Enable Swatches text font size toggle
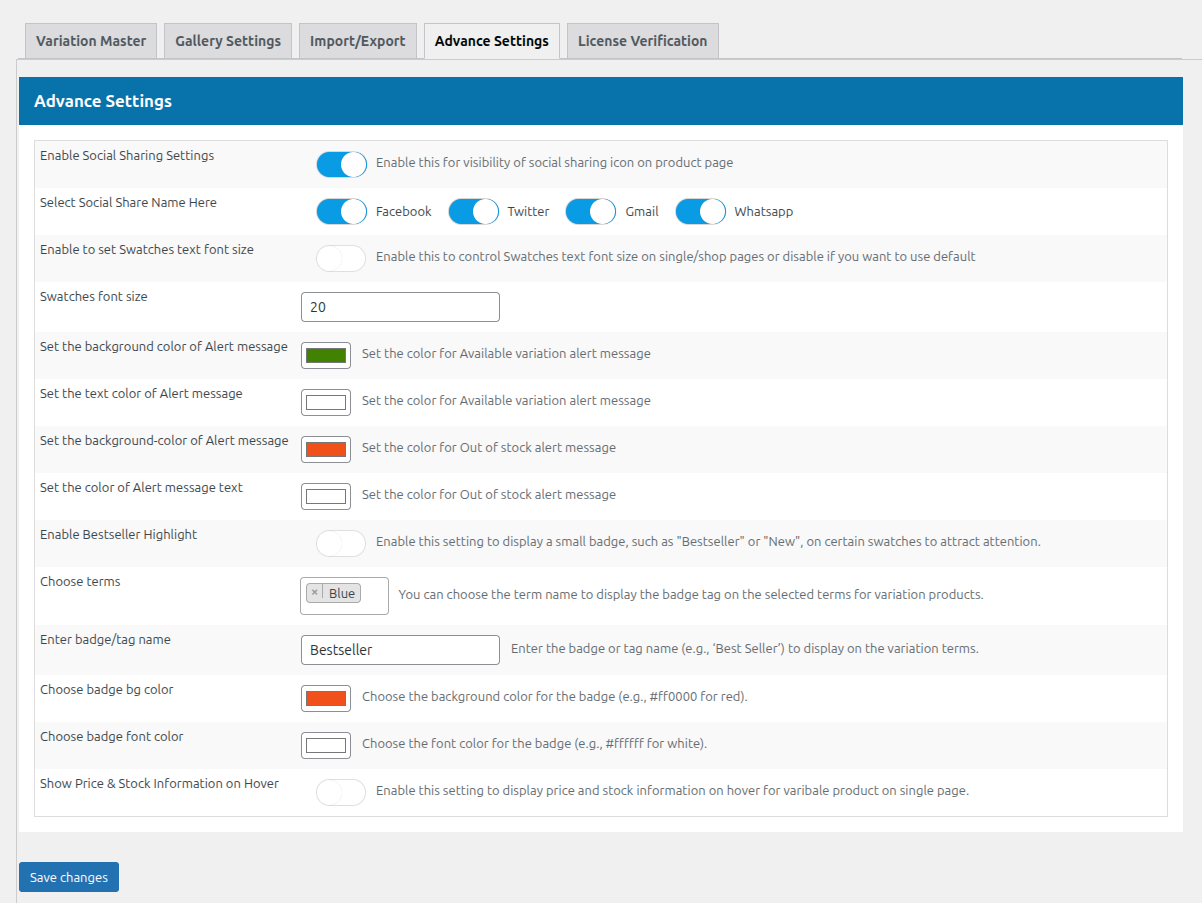 pyautogui.click(x=341, y=258)
